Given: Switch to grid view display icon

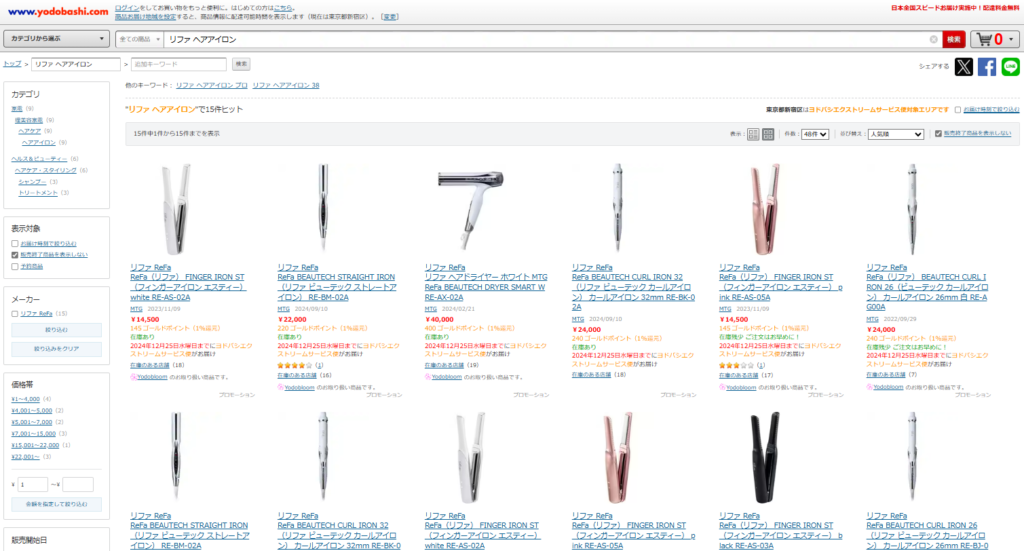Looking at the screenshot, I should 768,134.
